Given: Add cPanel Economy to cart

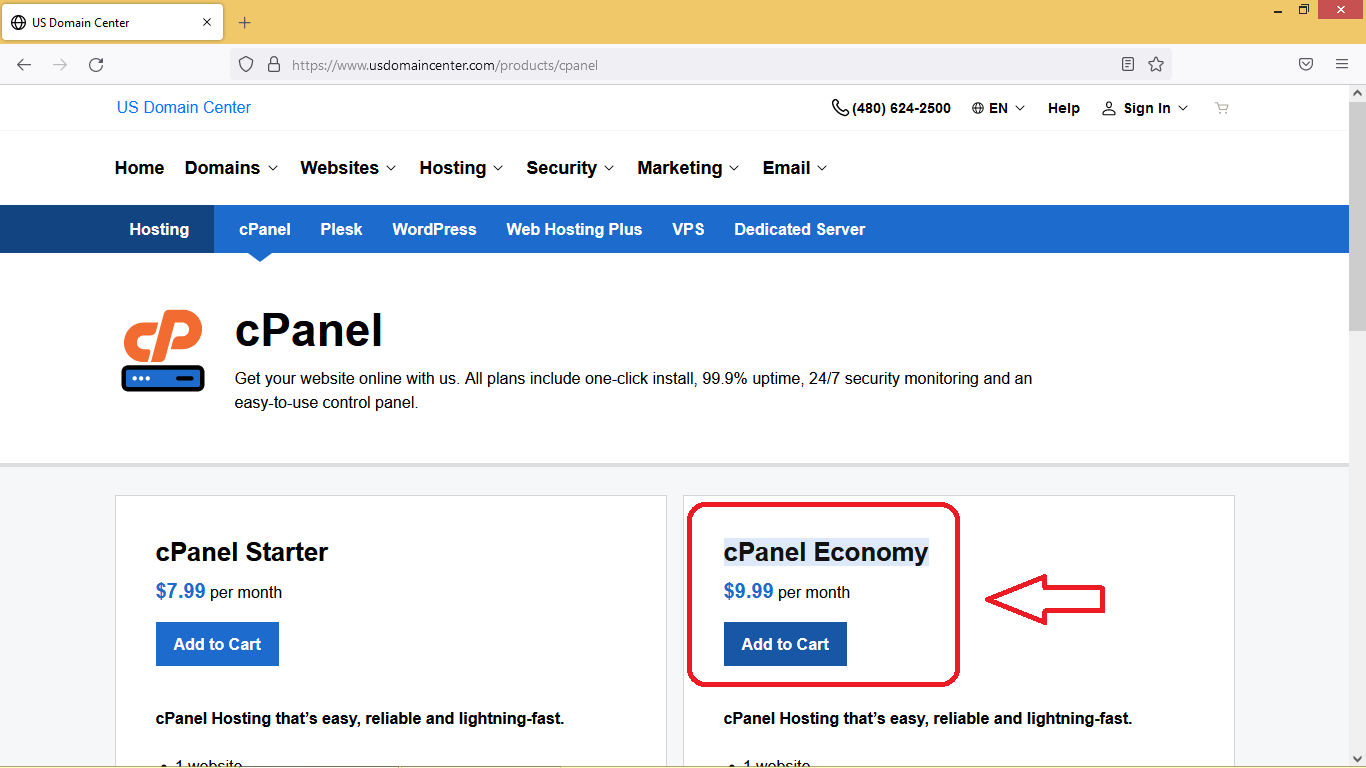Looking at the screenshot, I should click(x=785, y=644).
